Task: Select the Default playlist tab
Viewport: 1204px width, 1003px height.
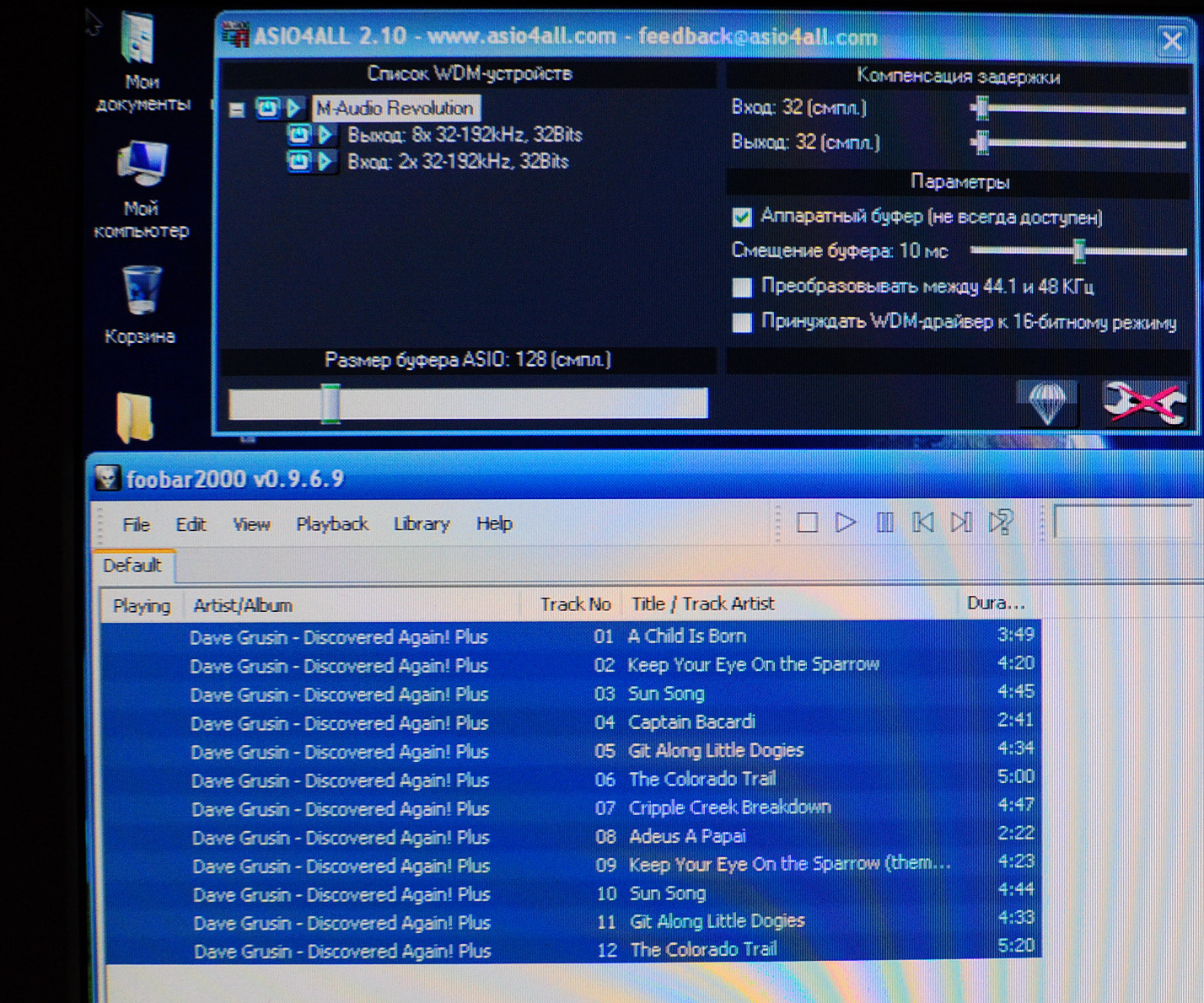Action: 133,566
